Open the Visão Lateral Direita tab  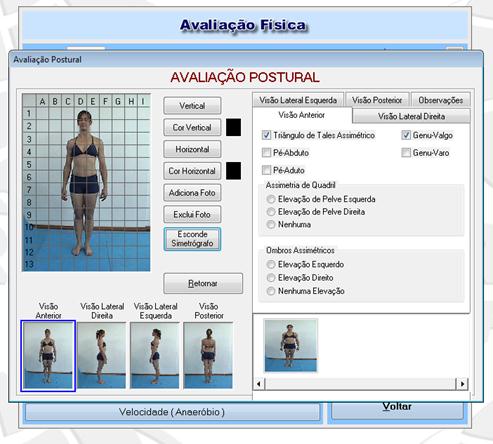(411, 116)
